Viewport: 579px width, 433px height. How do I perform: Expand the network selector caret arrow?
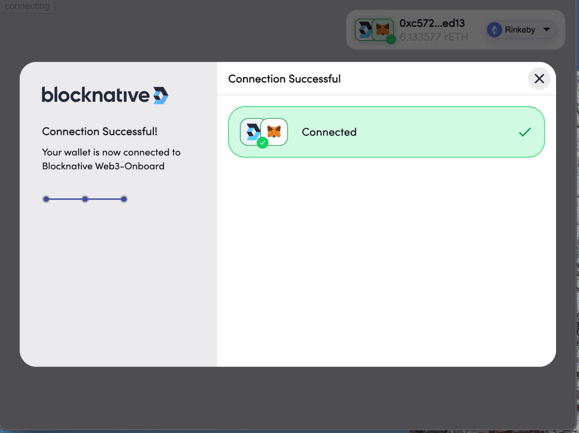[x=547, y=30]
